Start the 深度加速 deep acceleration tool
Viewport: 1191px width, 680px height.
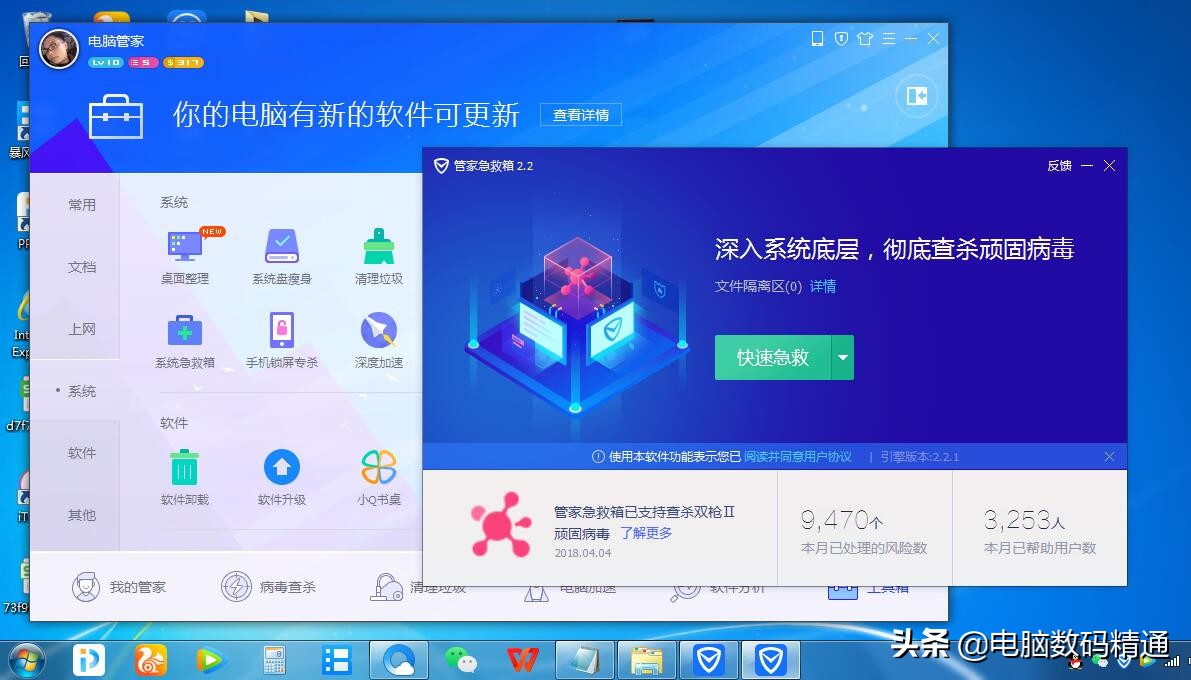(x=377, y=340)
